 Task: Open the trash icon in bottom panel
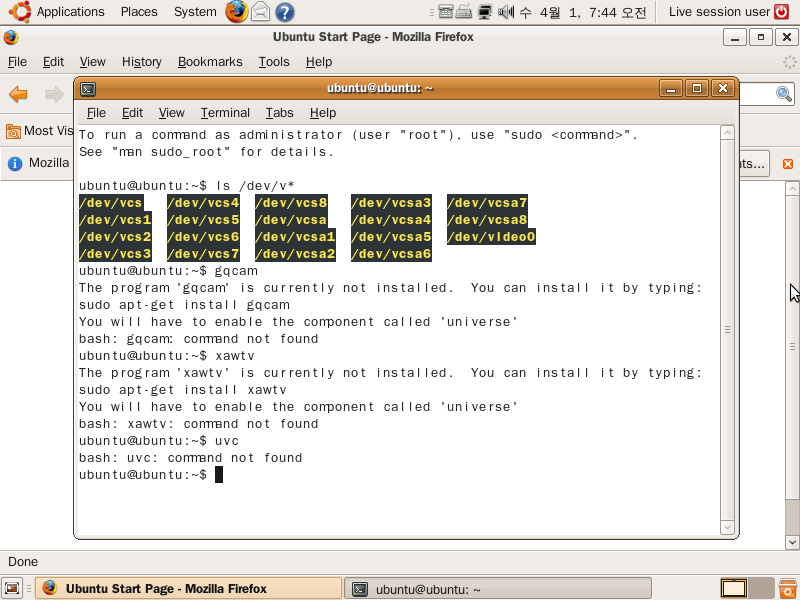(788, 588)
